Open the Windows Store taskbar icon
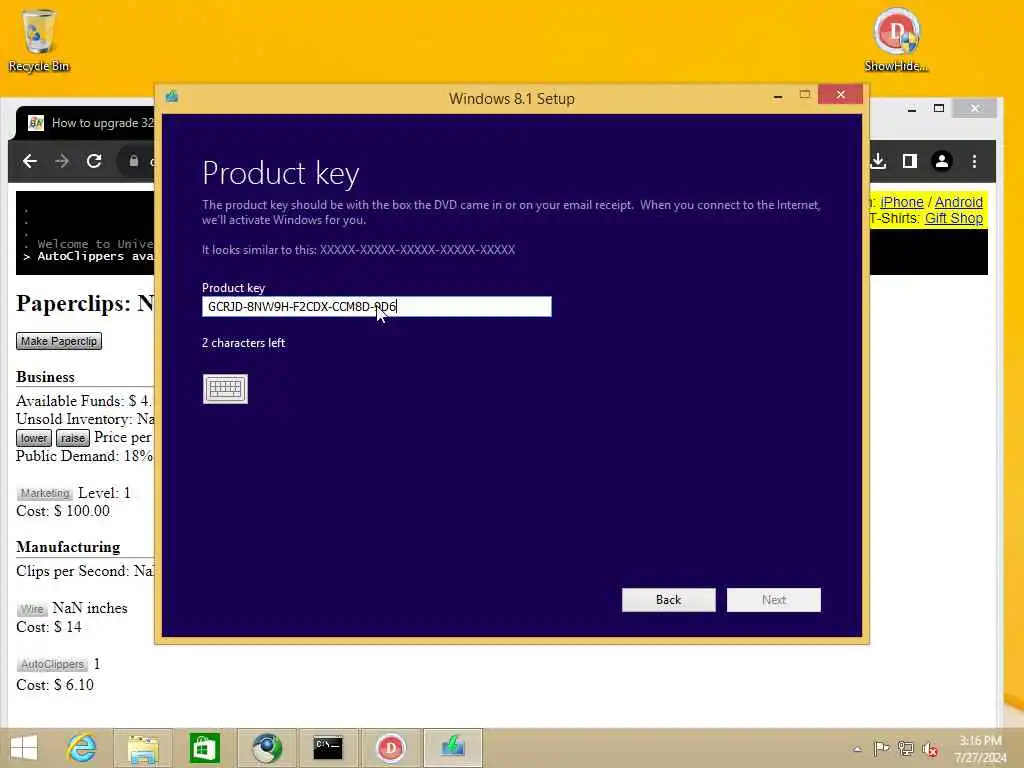This screenshot has width=1024, height=768. [204, 748]
